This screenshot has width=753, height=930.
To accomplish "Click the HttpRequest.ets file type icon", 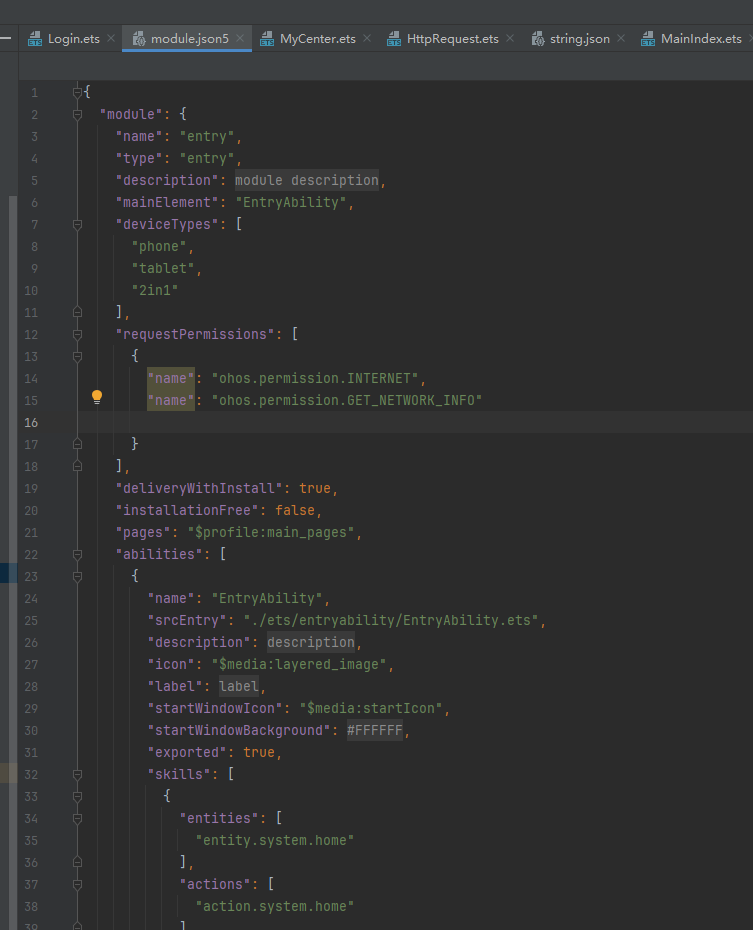I will [394, 39].
